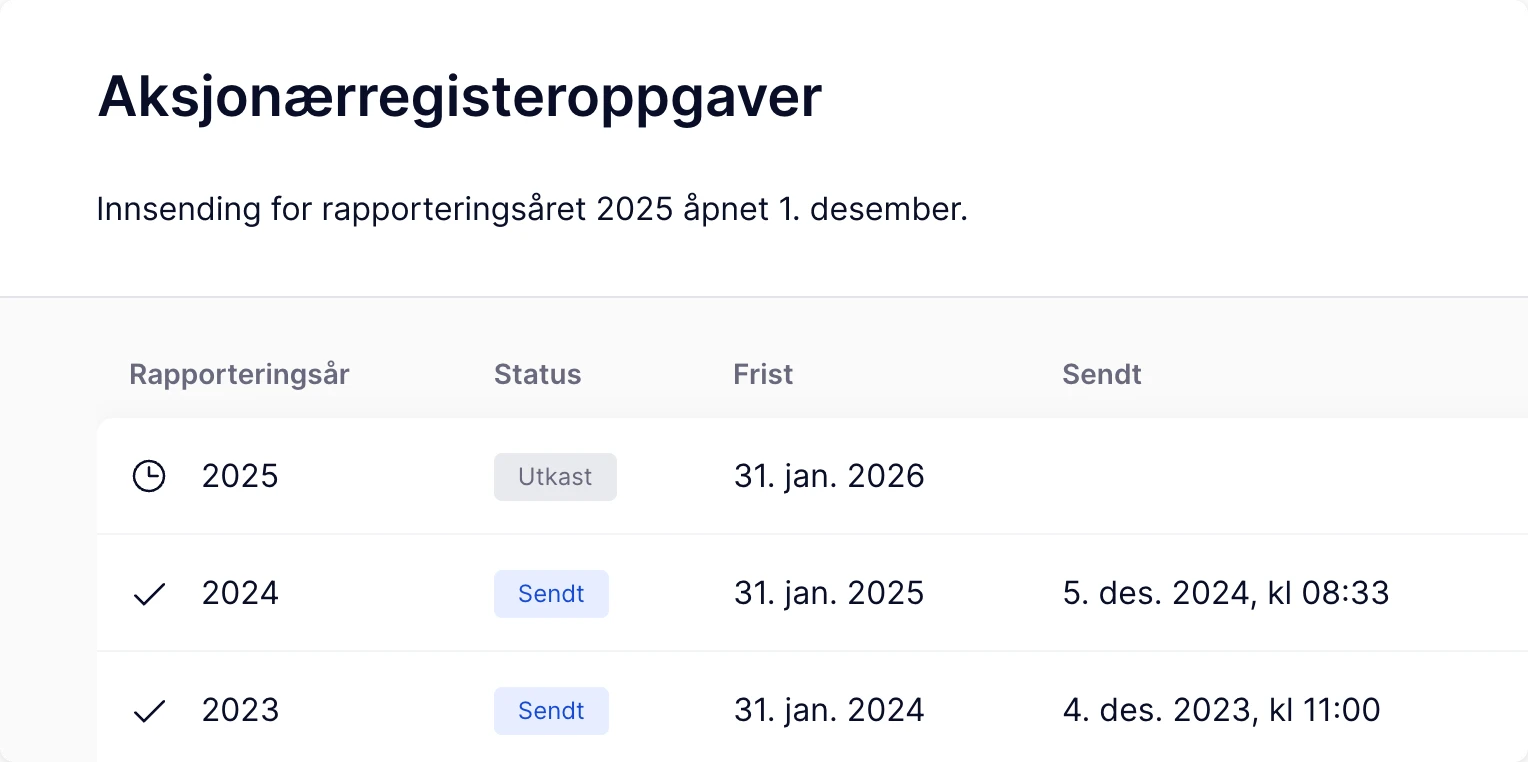Sort by Sendt column header
This screenshot has width=1528, height=762.
(1101, 375)
